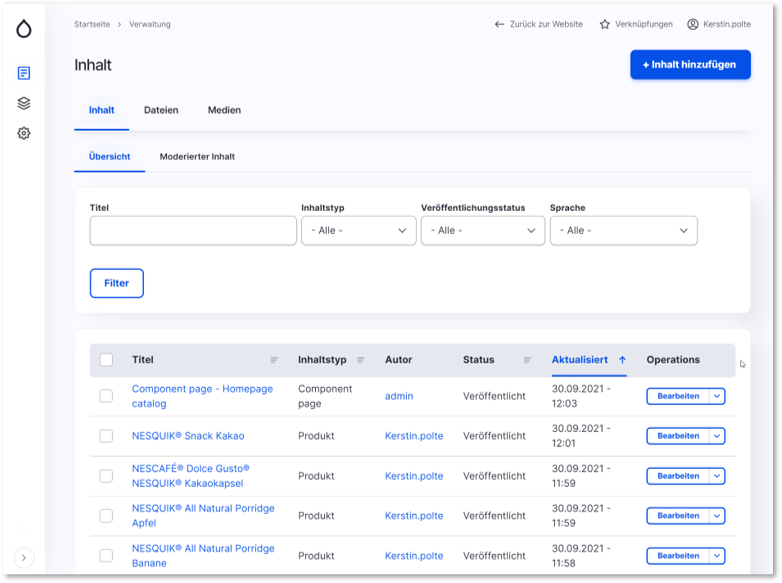Click the star icon beside Verknüpfungen
782x583 pixels.
604,24
